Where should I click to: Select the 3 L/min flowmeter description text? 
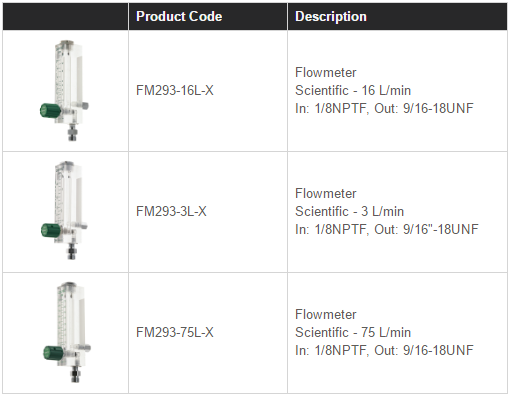387,211
